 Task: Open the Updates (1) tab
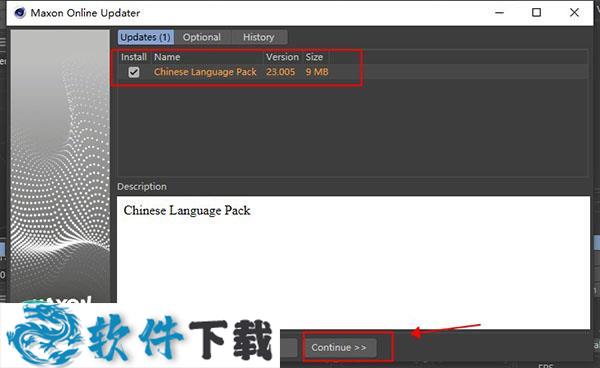click(145, 37)
